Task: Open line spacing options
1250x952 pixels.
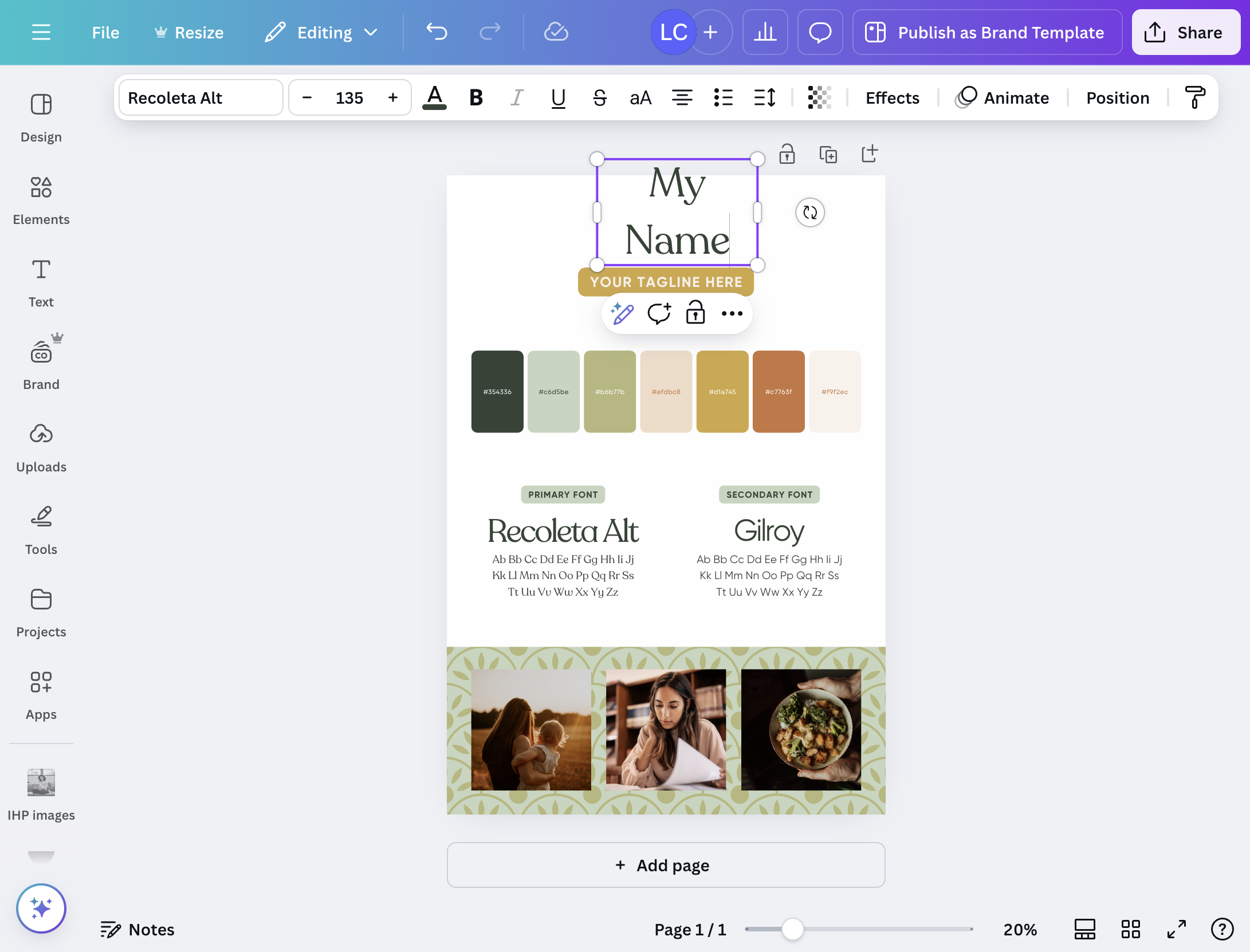Action: 765,98
